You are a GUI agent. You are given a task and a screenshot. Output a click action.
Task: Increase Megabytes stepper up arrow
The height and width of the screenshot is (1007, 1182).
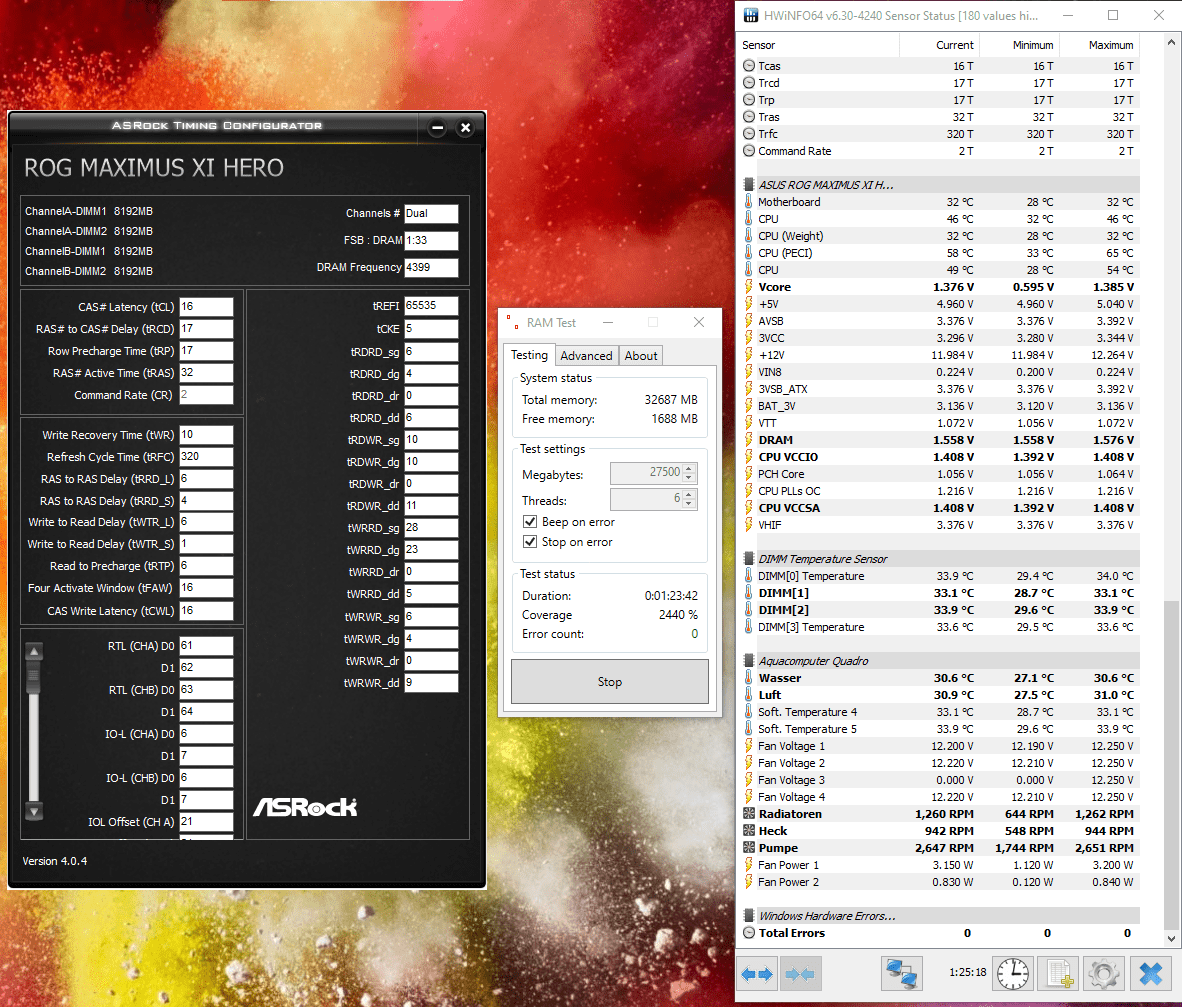coord(689,468)
